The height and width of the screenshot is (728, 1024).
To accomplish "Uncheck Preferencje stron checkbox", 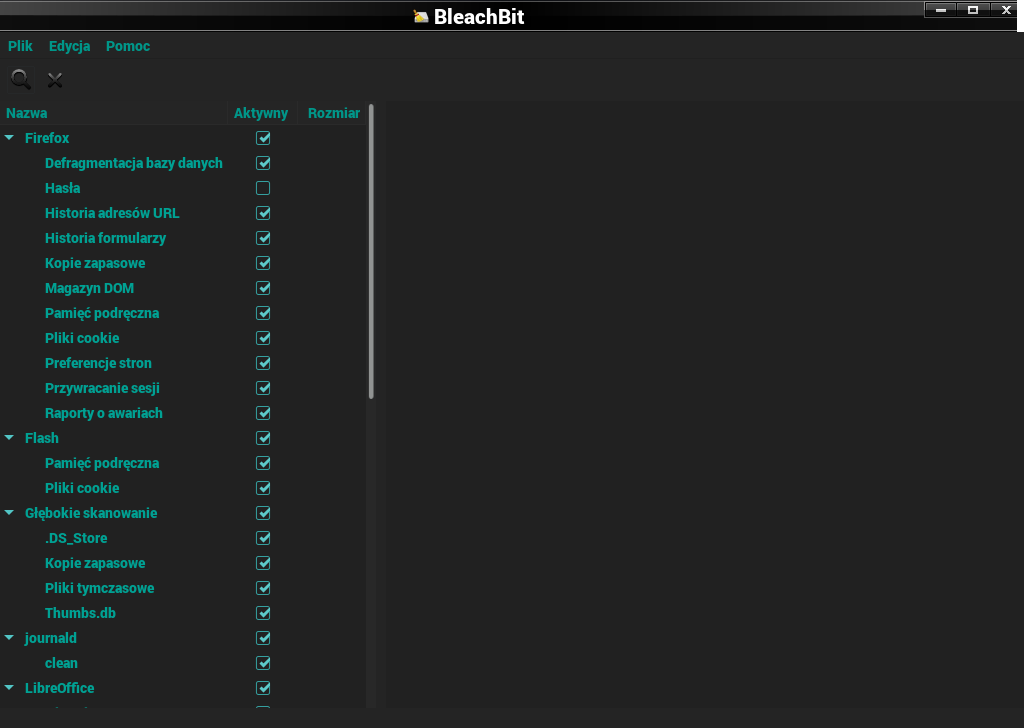I will pyautogui.click(x=263, y=363).
